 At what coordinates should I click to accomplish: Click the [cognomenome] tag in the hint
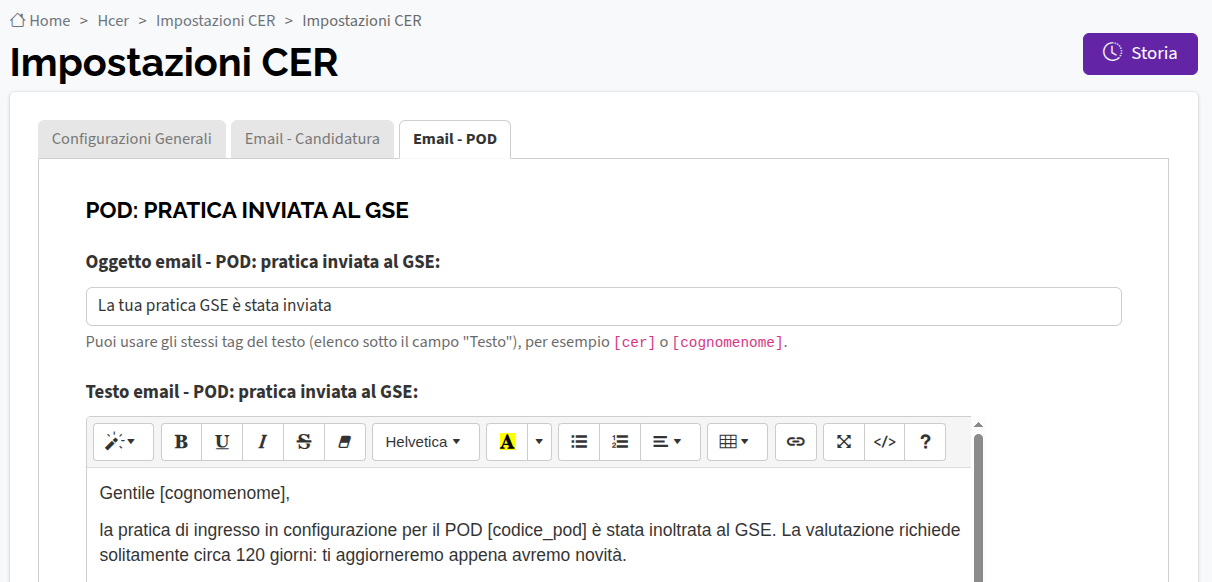(728, 342)
